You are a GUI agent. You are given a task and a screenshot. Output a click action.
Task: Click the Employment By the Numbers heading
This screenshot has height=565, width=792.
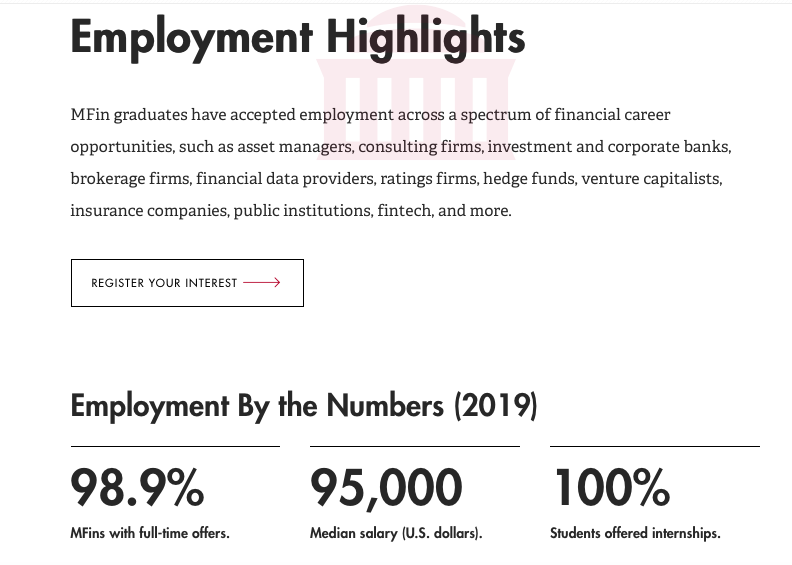(x=304, y=406)
